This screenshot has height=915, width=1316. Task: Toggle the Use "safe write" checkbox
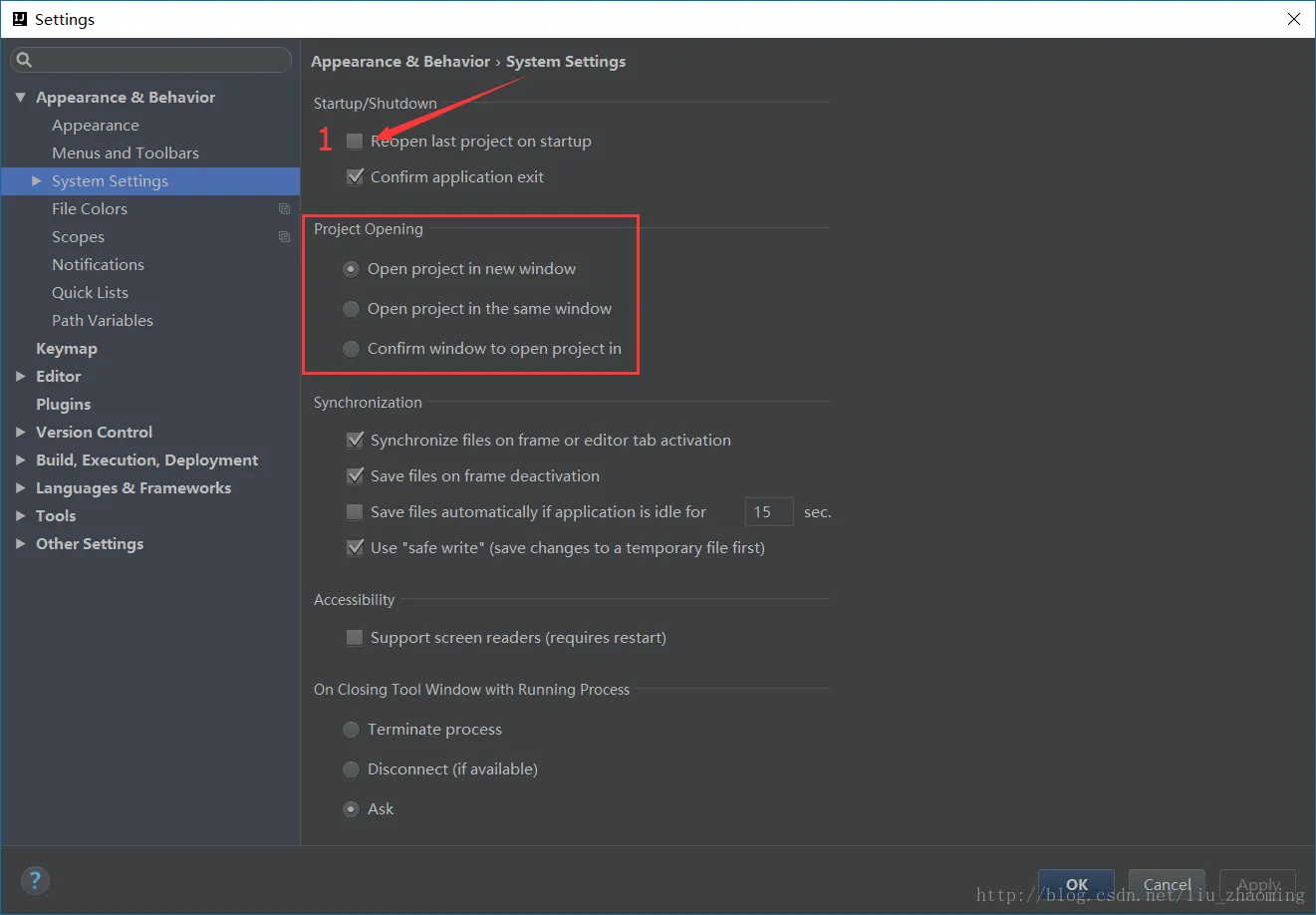(355, 548)
